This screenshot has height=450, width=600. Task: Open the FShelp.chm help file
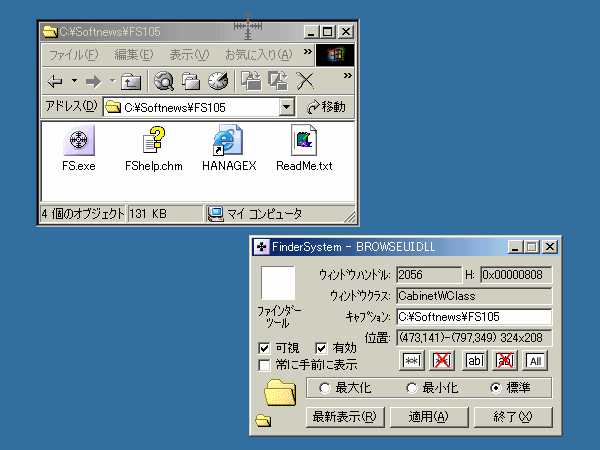153,140
